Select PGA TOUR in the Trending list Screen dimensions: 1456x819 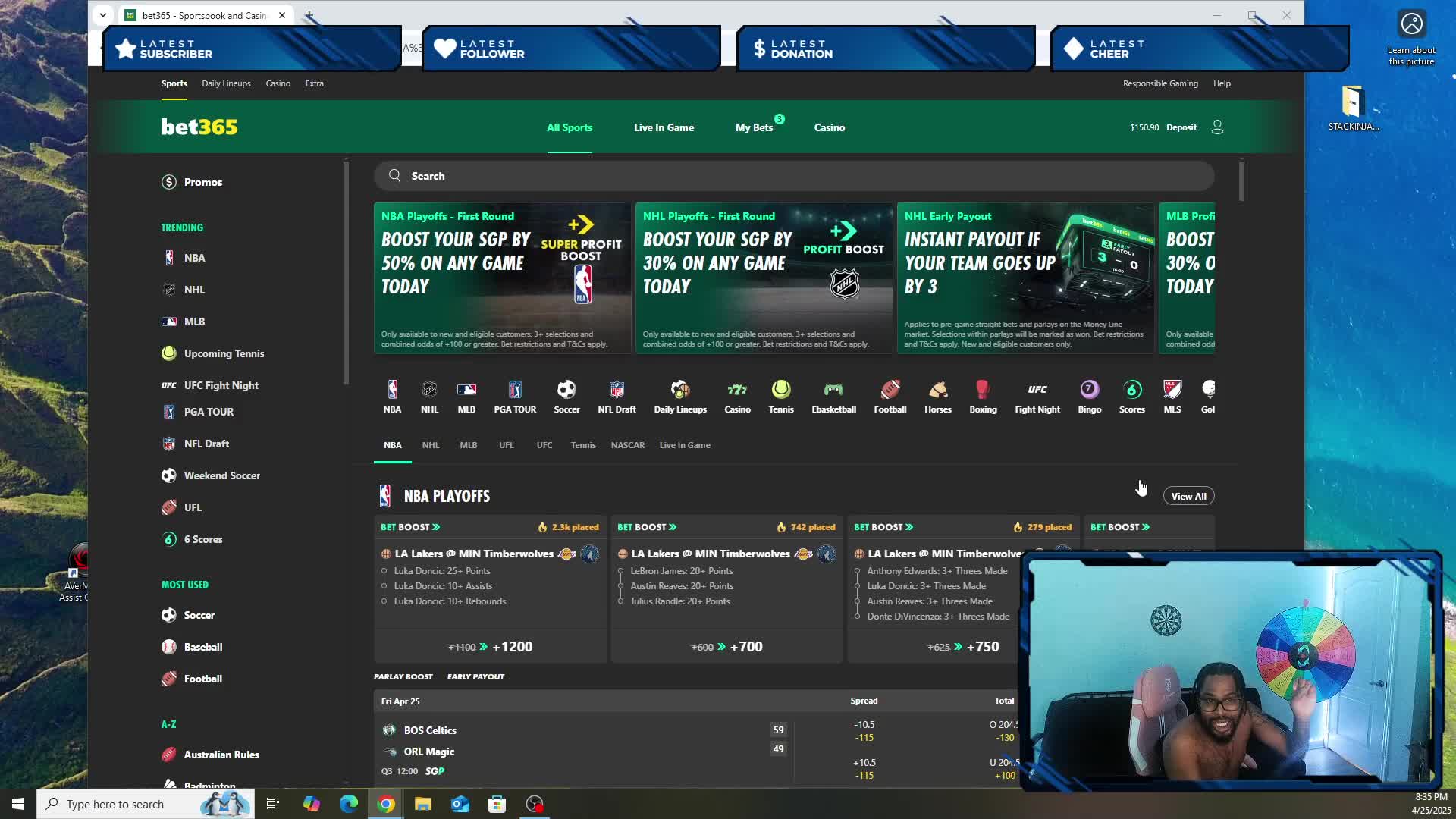pos(209,412)
